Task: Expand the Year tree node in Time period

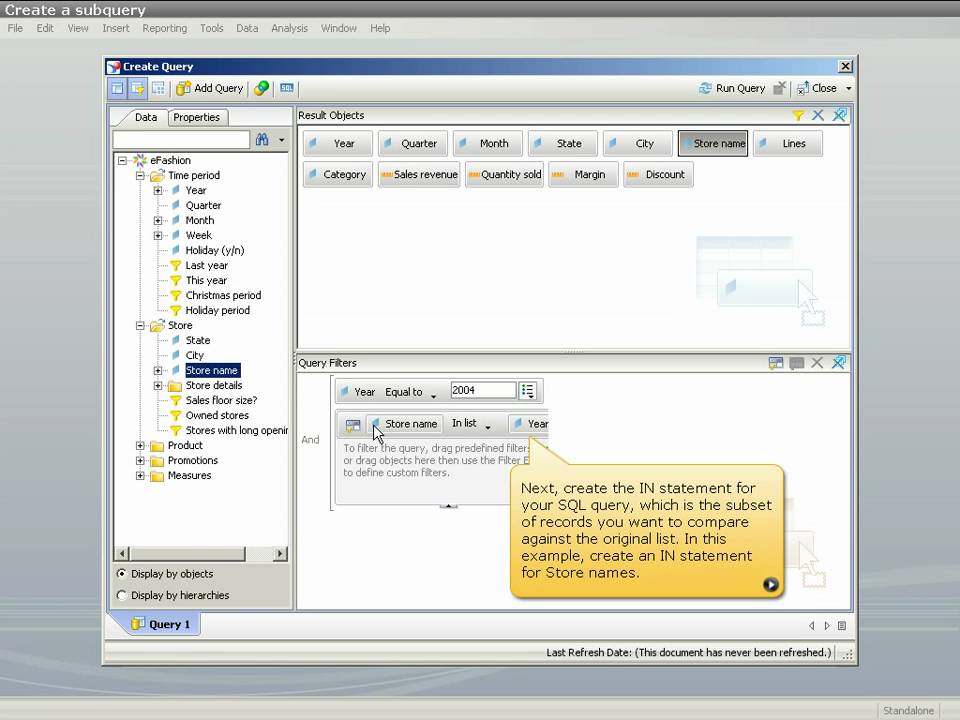Action: point(158,190)
